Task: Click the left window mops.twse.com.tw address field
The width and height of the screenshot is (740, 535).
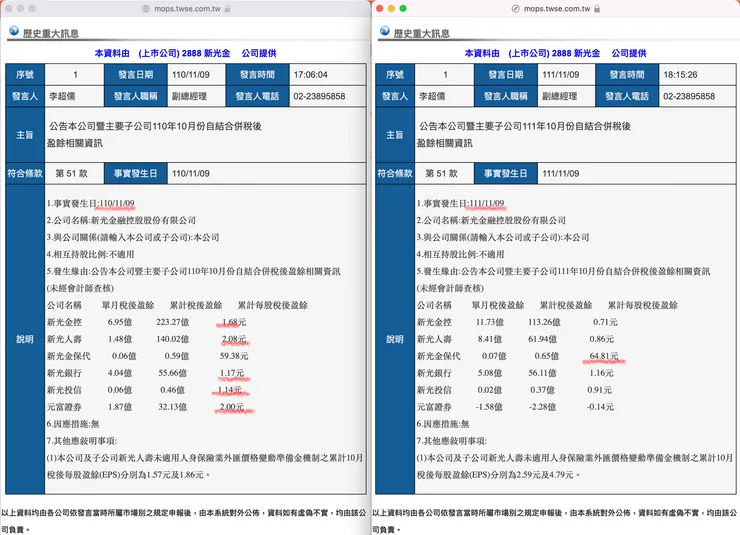Action: coord(187,8)
